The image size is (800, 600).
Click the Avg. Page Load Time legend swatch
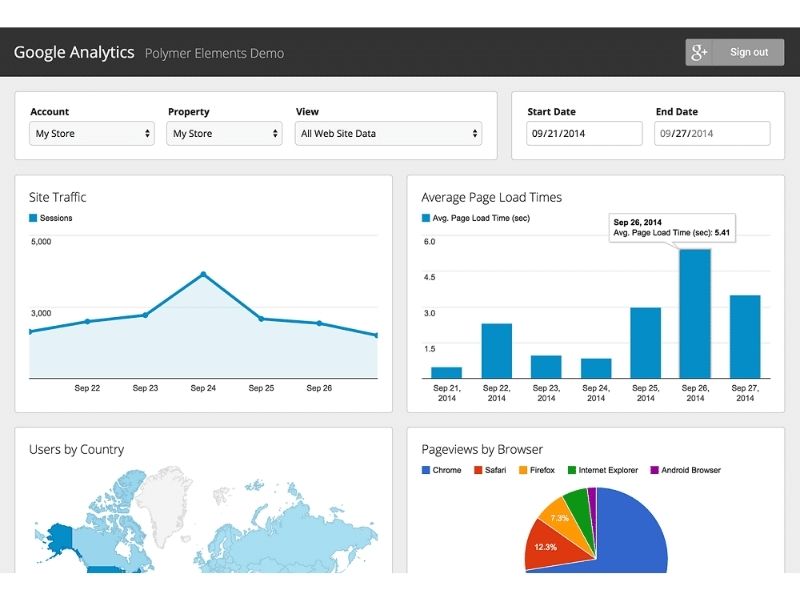coord(426,218)
